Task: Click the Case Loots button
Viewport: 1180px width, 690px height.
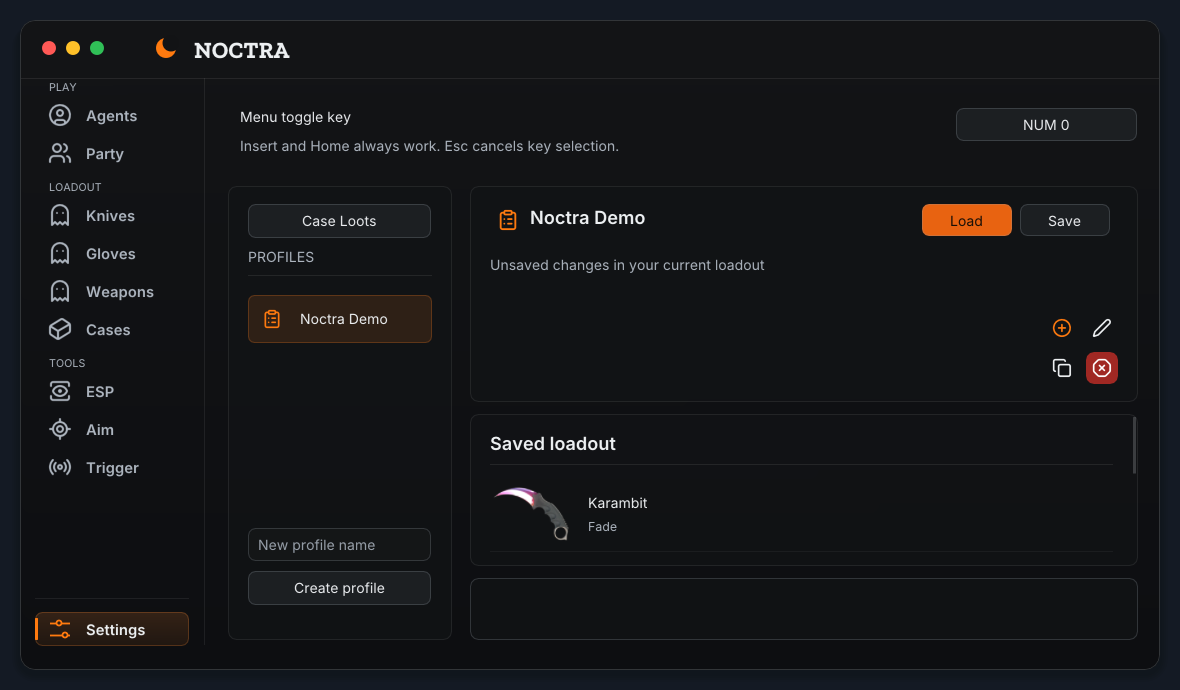Action: click(339, 221)
